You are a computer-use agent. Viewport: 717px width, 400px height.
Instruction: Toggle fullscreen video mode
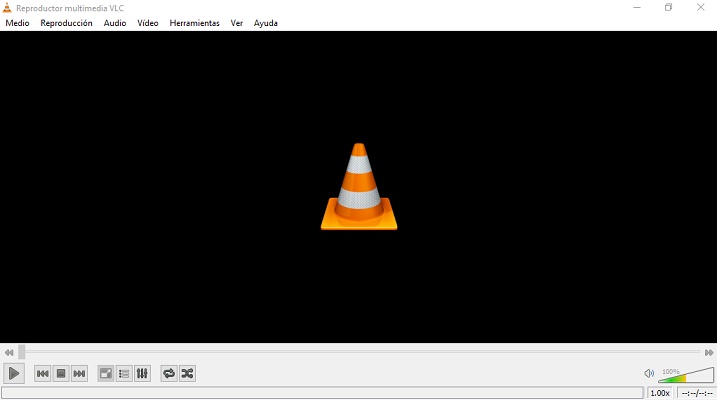106,373
